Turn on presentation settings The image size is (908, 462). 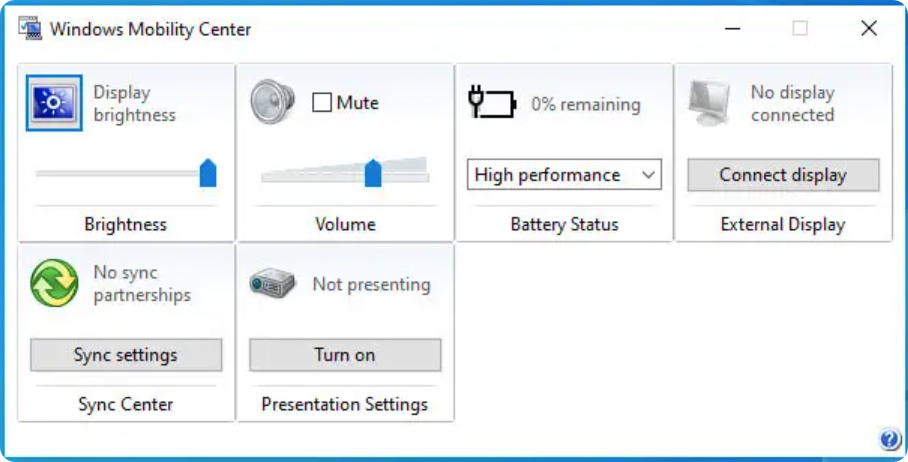345,355
